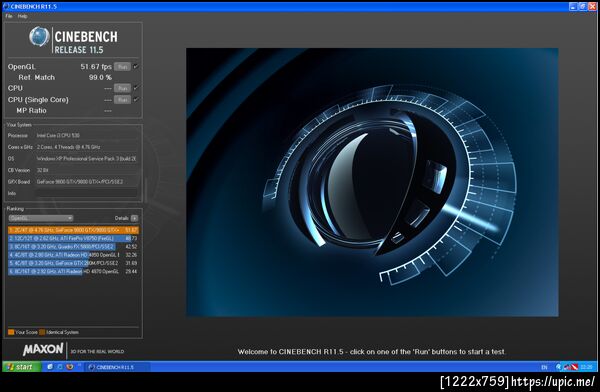Screen dimensions: 600x392
Task: Click the Cores x GHz value text
Action: [x=68, y=147]
